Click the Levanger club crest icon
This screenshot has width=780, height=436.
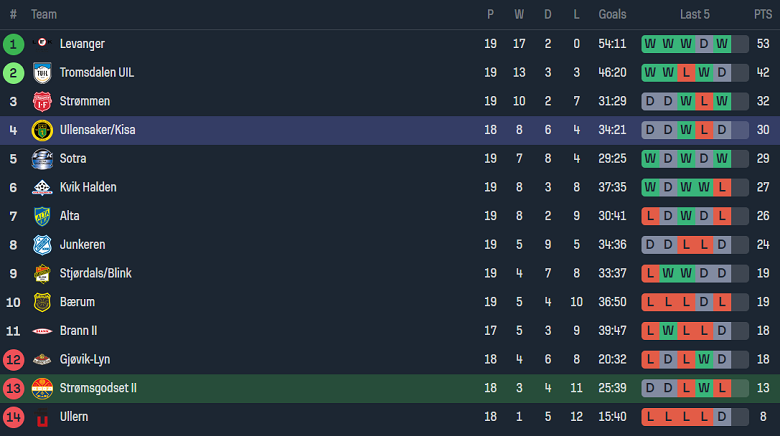pyautogui.click(x=42, y=44)
